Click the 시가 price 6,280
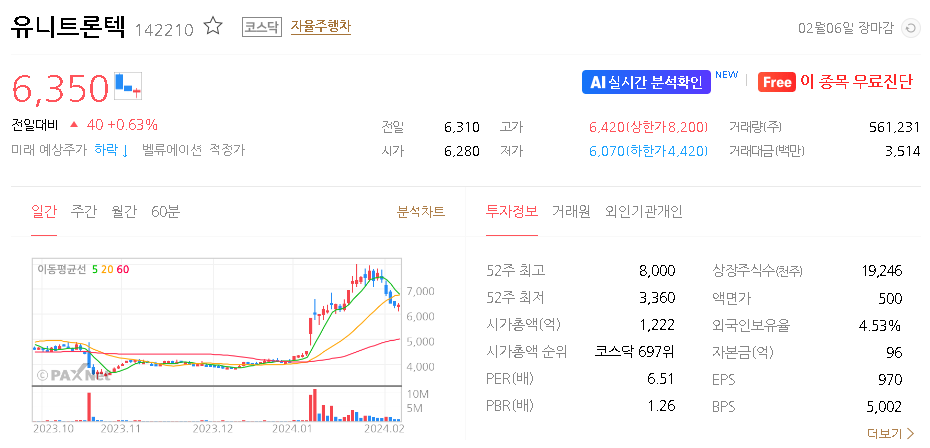 (461, 151)
